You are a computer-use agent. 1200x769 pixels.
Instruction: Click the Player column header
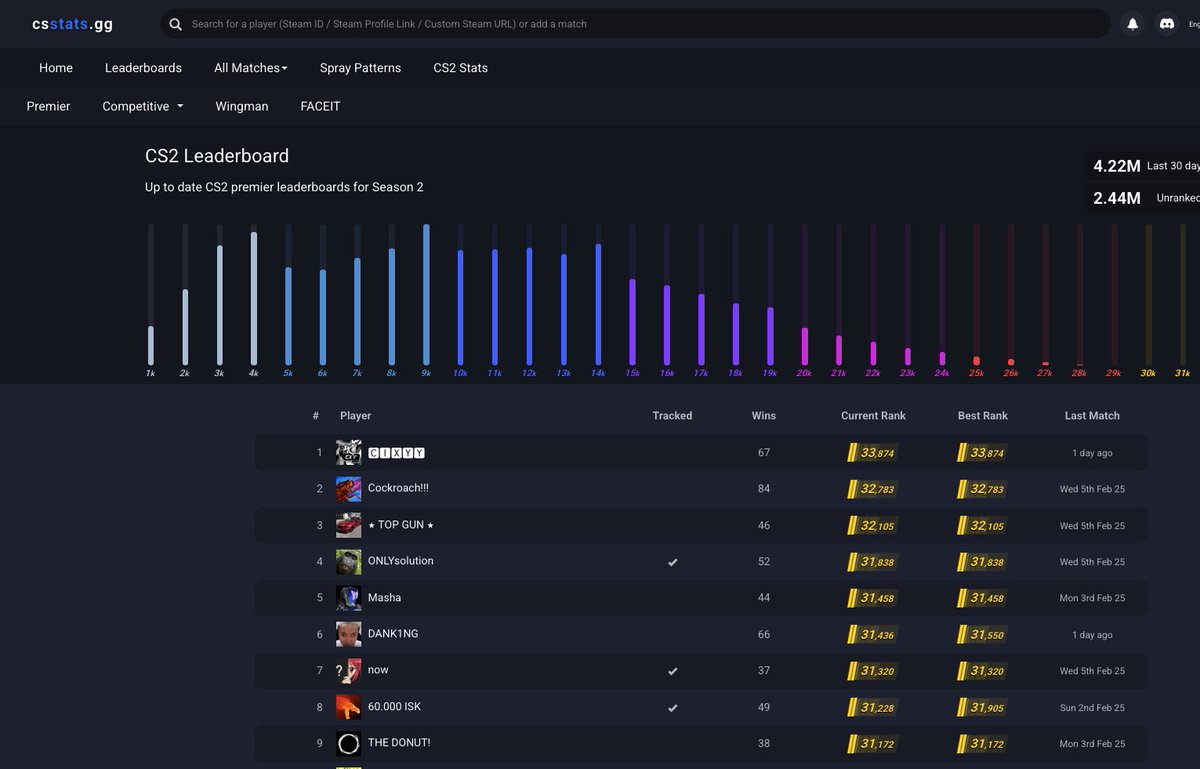(355, 415)
